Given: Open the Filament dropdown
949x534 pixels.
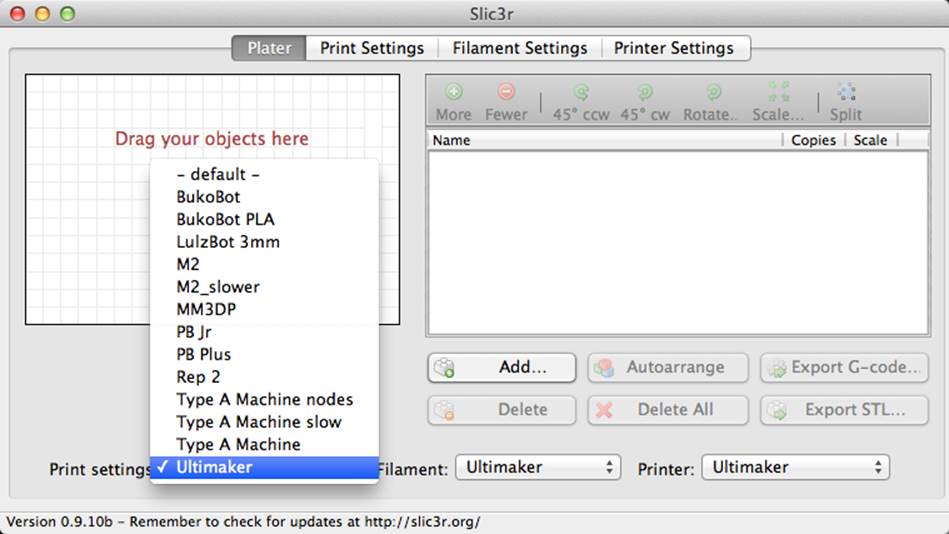Looking at the screenshot, I should coord(538,467).
